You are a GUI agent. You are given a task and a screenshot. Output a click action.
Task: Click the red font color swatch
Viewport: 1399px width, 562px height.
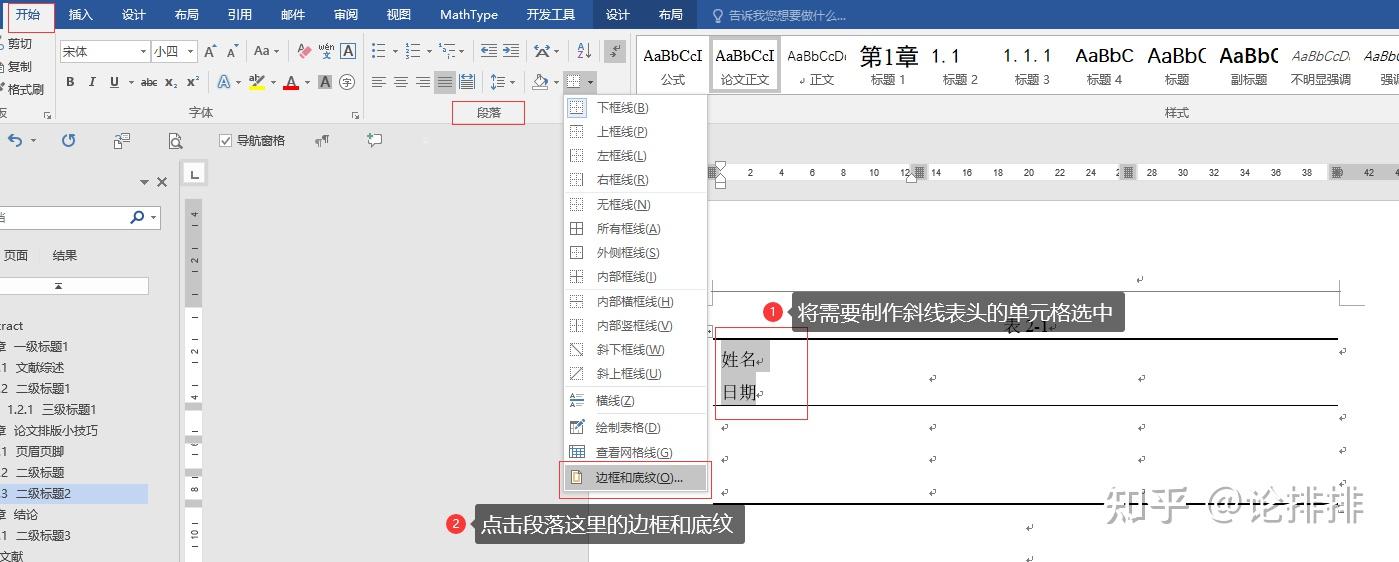(291, 82)
